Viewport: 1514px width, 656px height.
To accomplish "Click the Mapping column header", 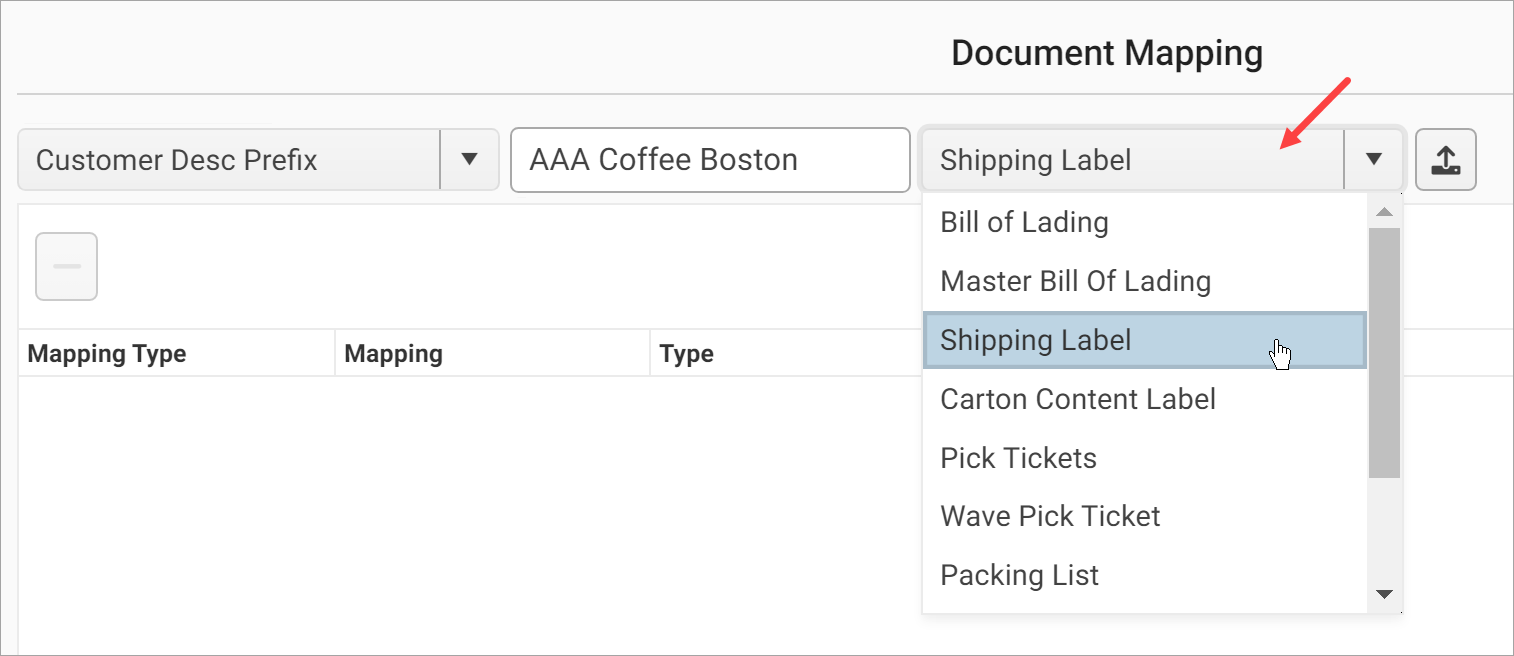I will click(392, 353).
